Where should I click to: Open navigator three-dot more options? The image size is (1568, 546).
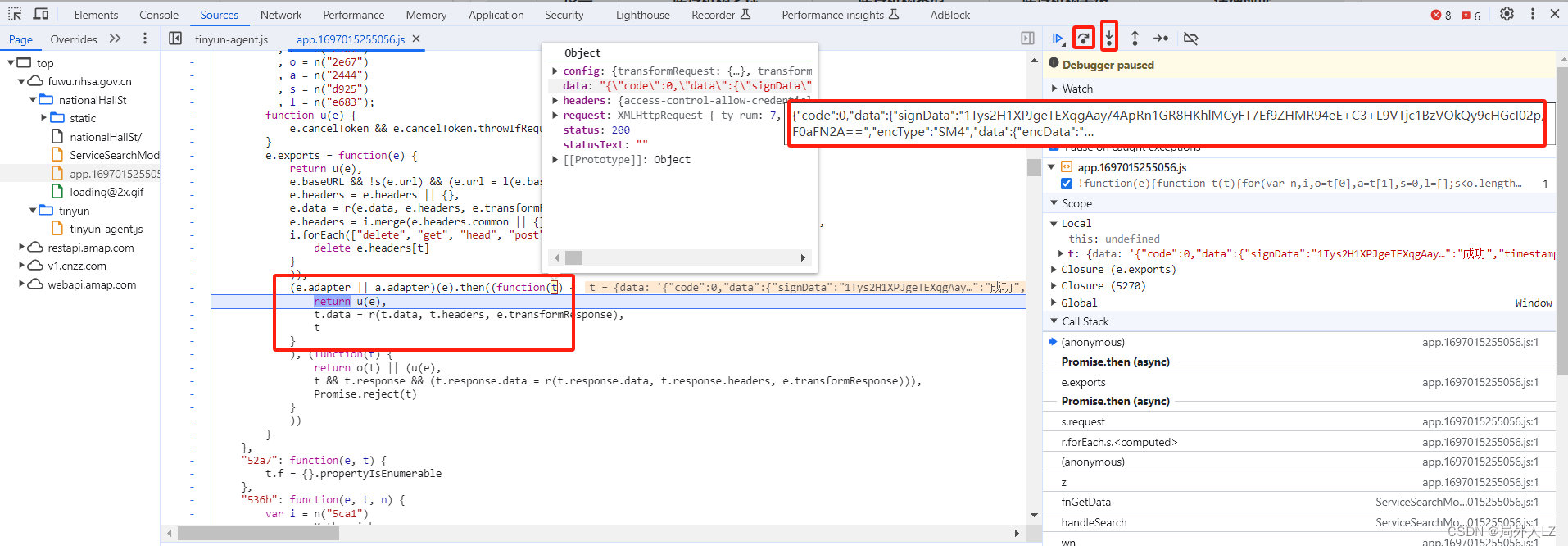145,38
